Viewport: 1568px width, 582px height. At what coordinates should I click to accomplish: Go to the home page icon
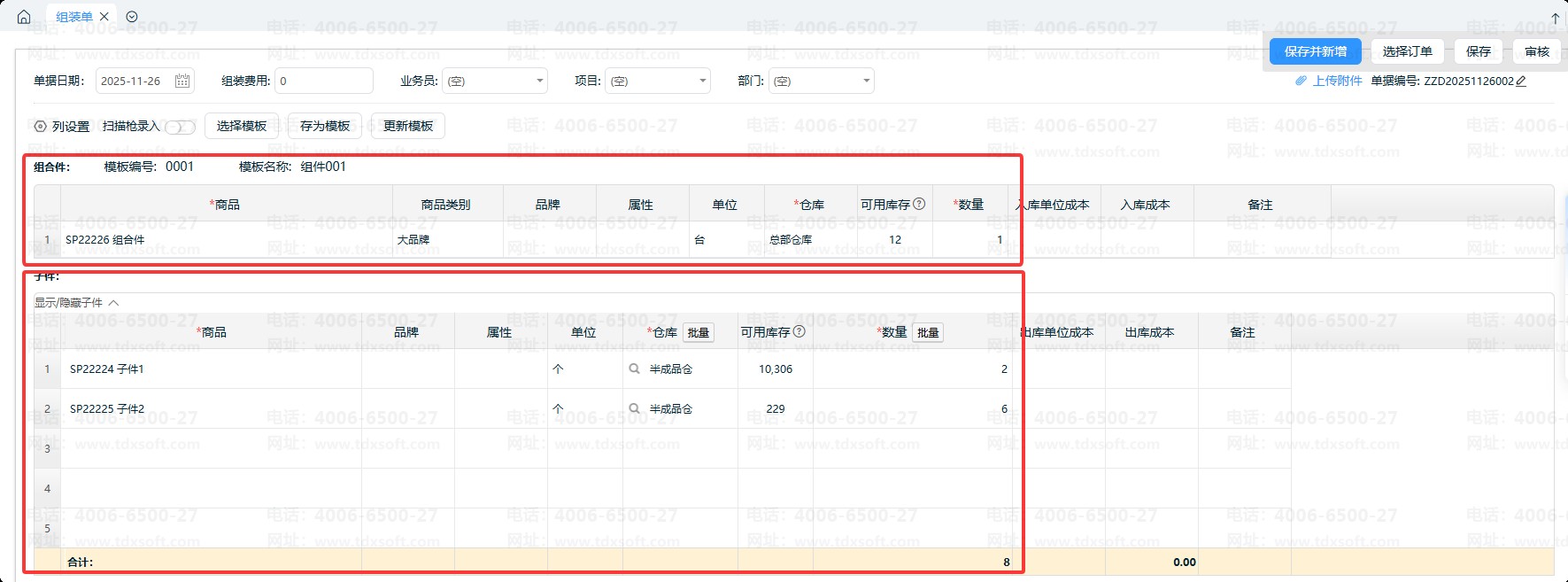(24, 17)
